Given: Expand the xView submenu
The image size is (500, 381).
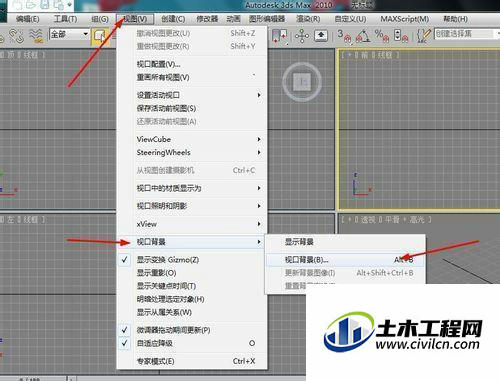Looking at the screenshot, I should (192, 224).
